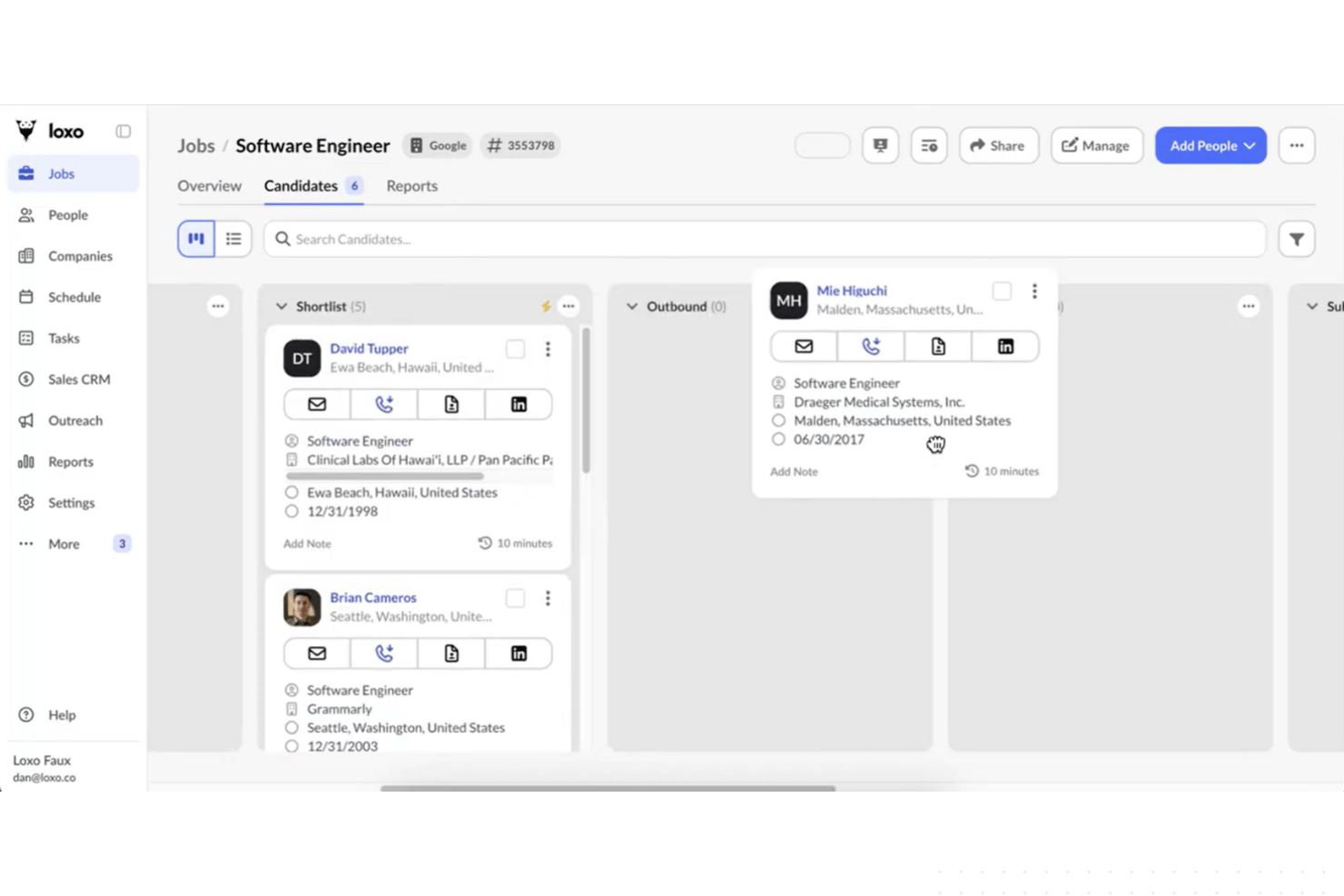Open Mie Higuchi's LinkedIn
The width and height of the screenshot is (1344, 896).
1005,346
